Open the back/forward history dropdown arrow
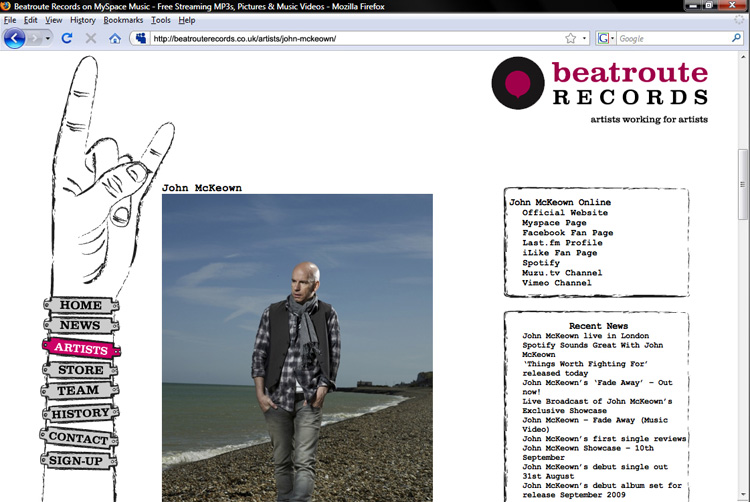750x502 pixels. [x=47, y=38]
